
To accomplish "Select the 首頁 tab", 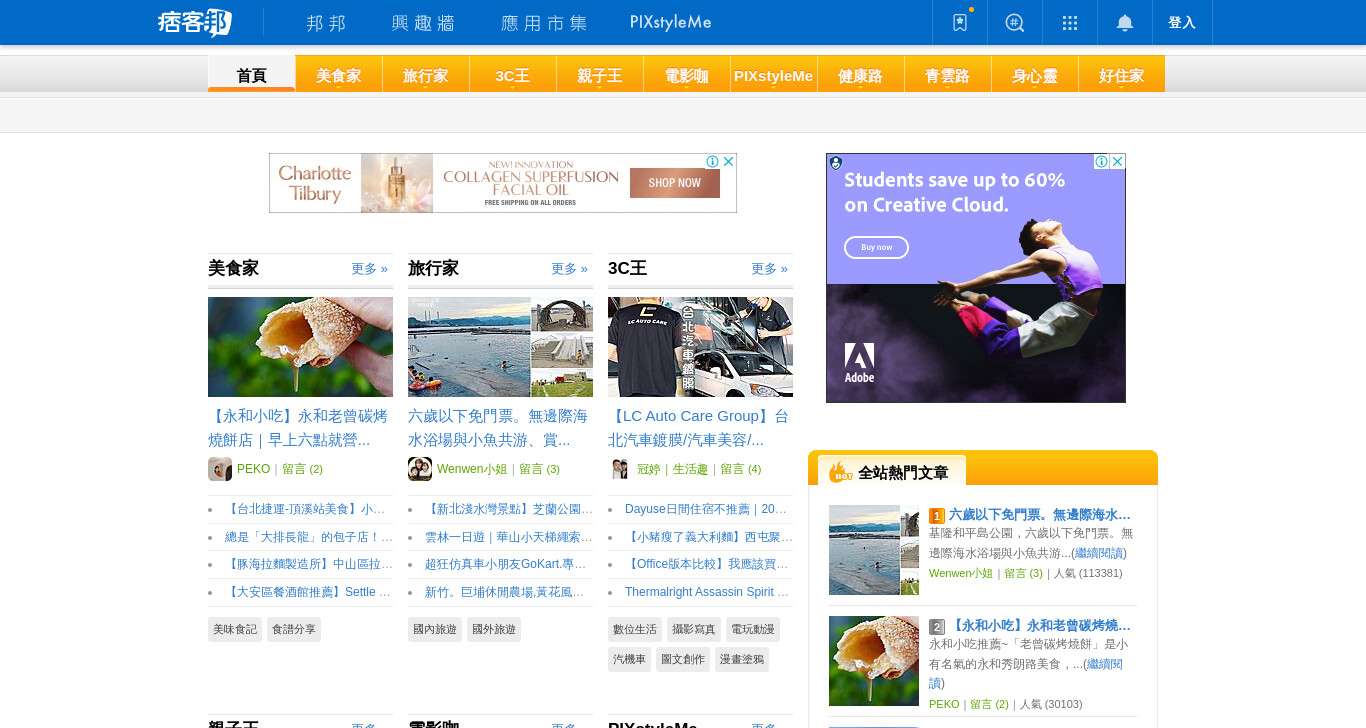I will click(251, 74).
